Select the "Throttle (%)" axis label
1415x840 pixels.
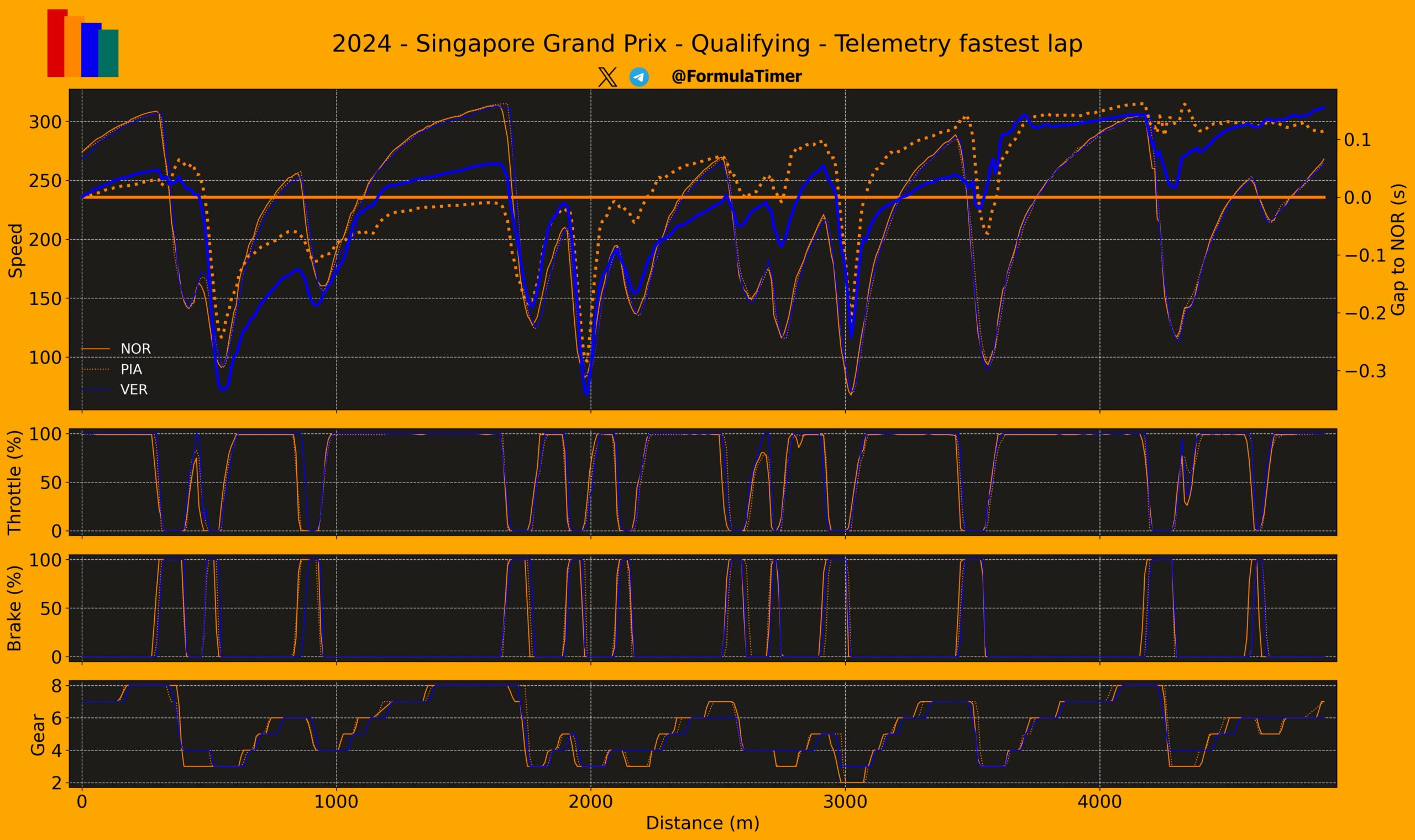click(14, 482)
